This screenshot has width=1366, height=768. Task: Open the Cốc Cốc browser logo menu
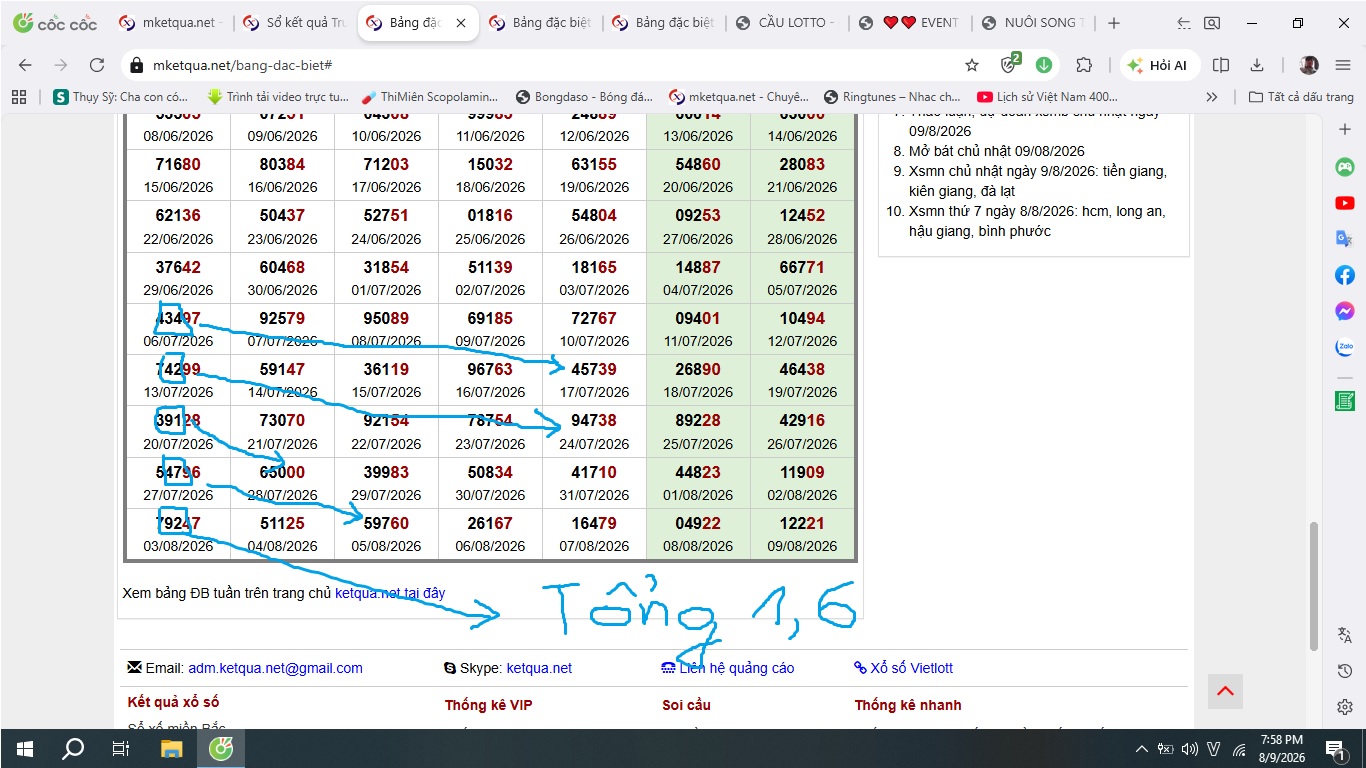[55, 23]
